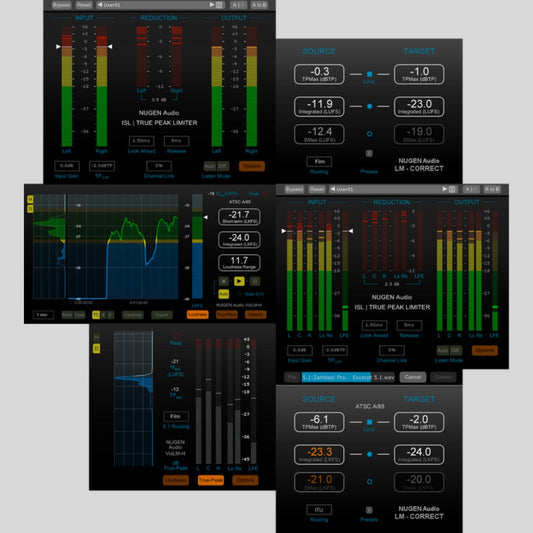Load previous preset in stereo ISL header
This screenshot has height=533, width=533.
(100, 5)
